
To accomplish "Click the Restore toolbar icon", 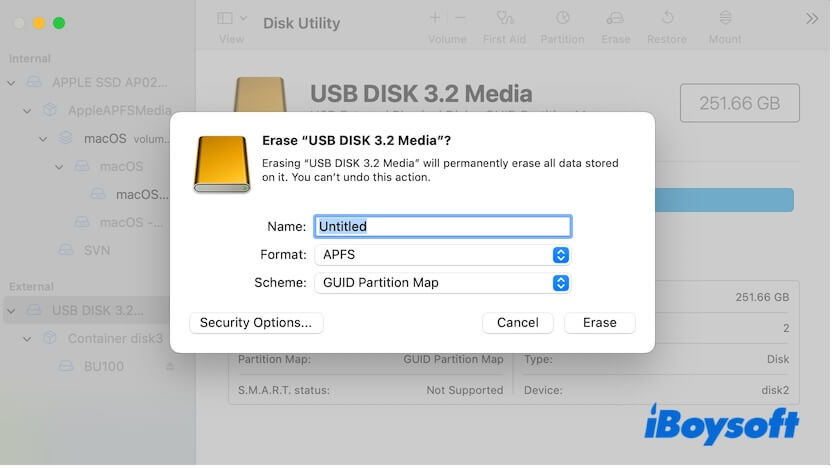I will coord(667,19).
